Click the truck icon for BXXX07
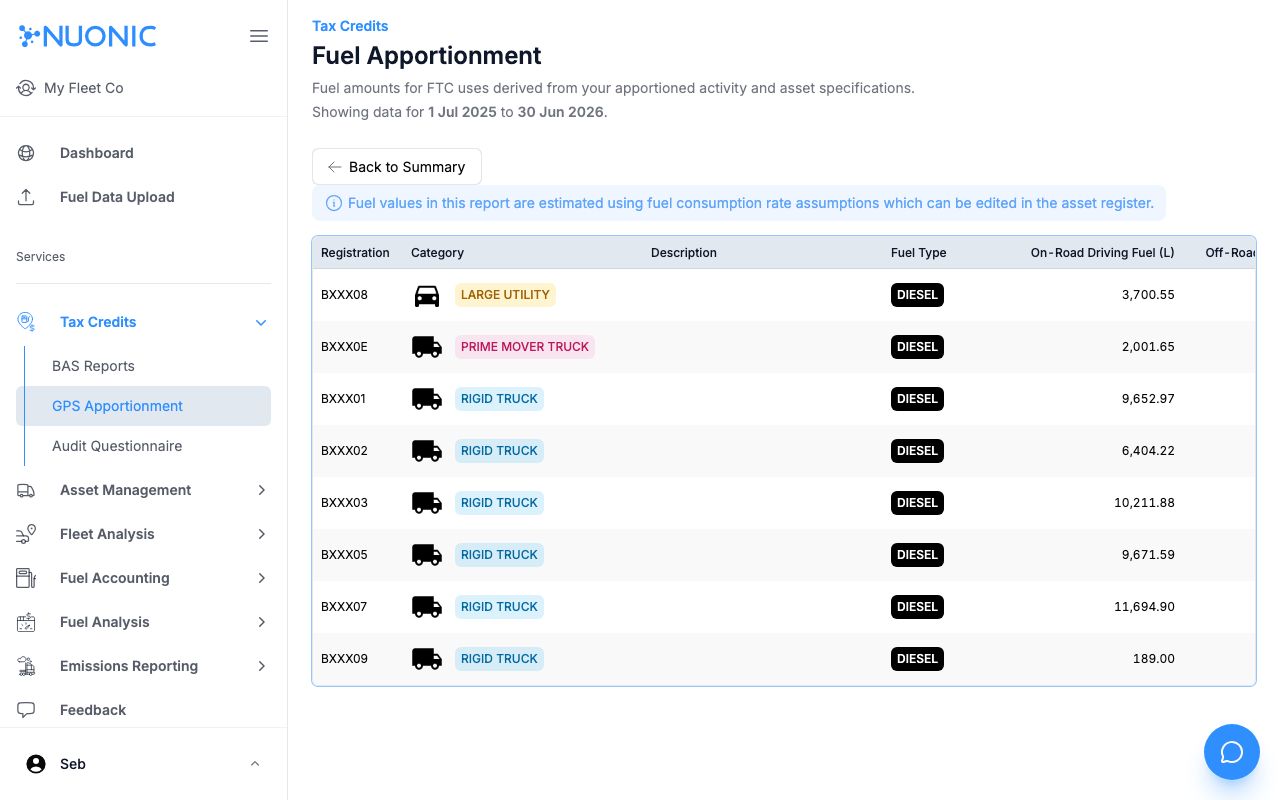Screen dimensions: 1280x800 coord(427,607)
